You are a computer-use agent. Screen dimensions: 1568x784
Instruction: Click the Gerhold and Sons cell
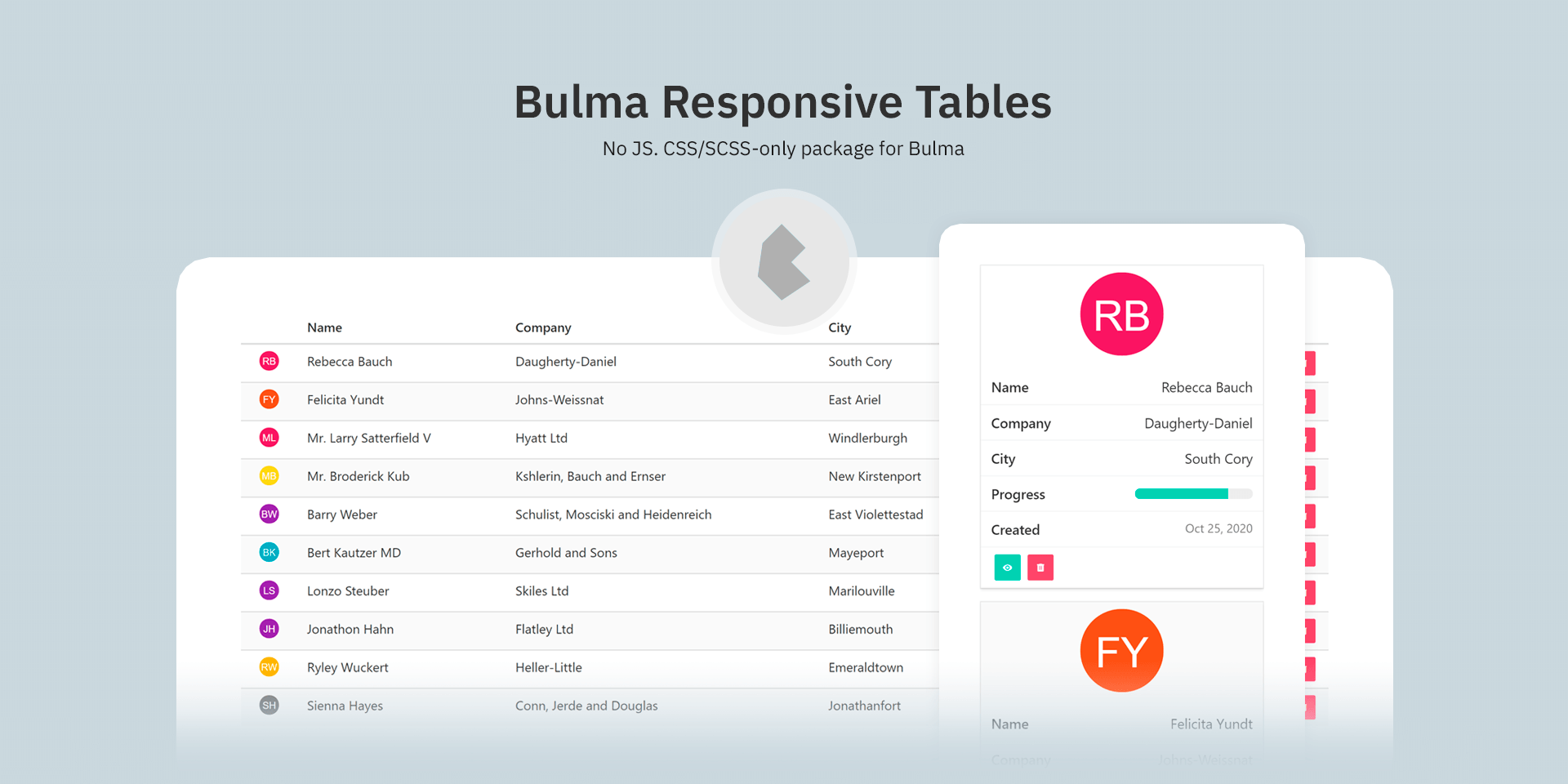(x=566, y=553)
